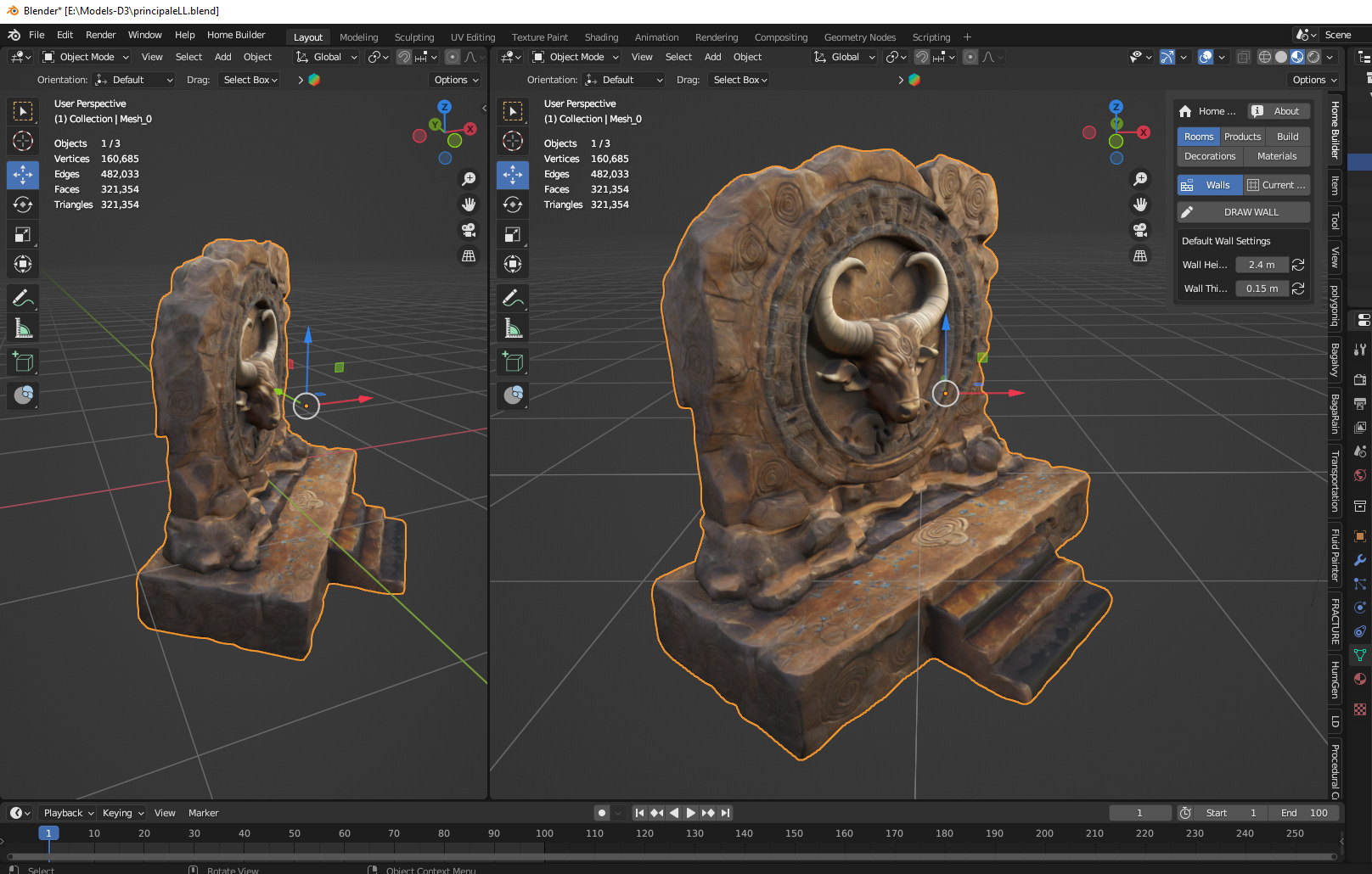Click zoom magnifier in right viewport
Viewport: 1372px width, 874px height.
(x=1140, y=179)
